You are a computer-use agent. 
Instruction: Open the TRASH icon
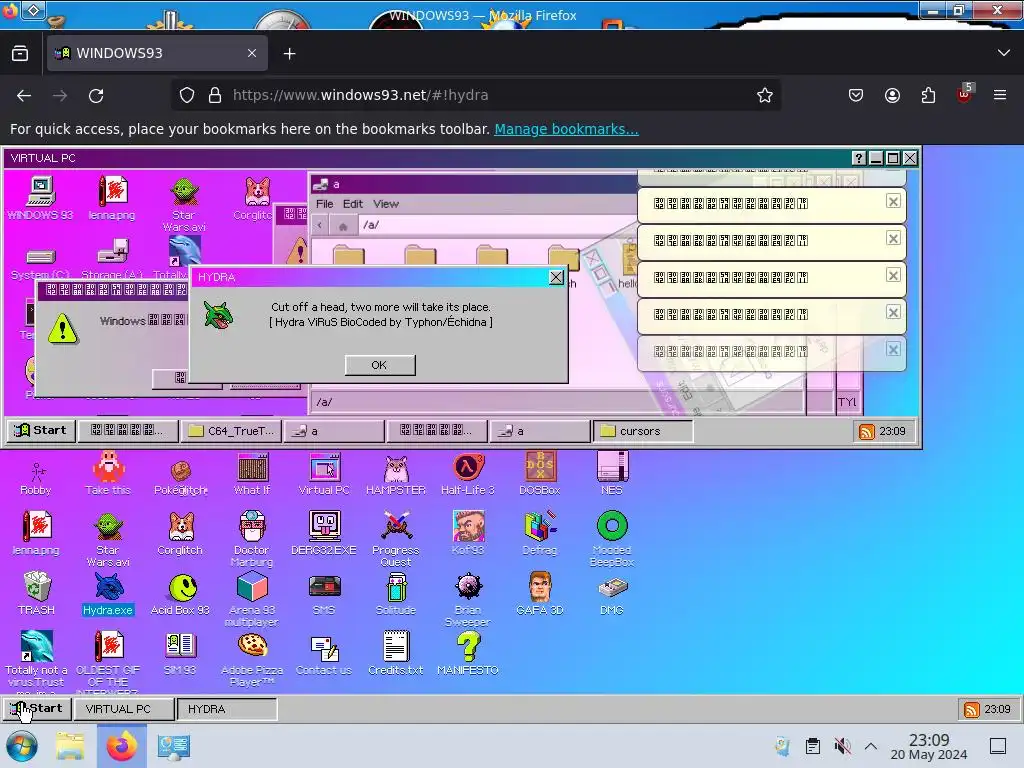point(37,594)
